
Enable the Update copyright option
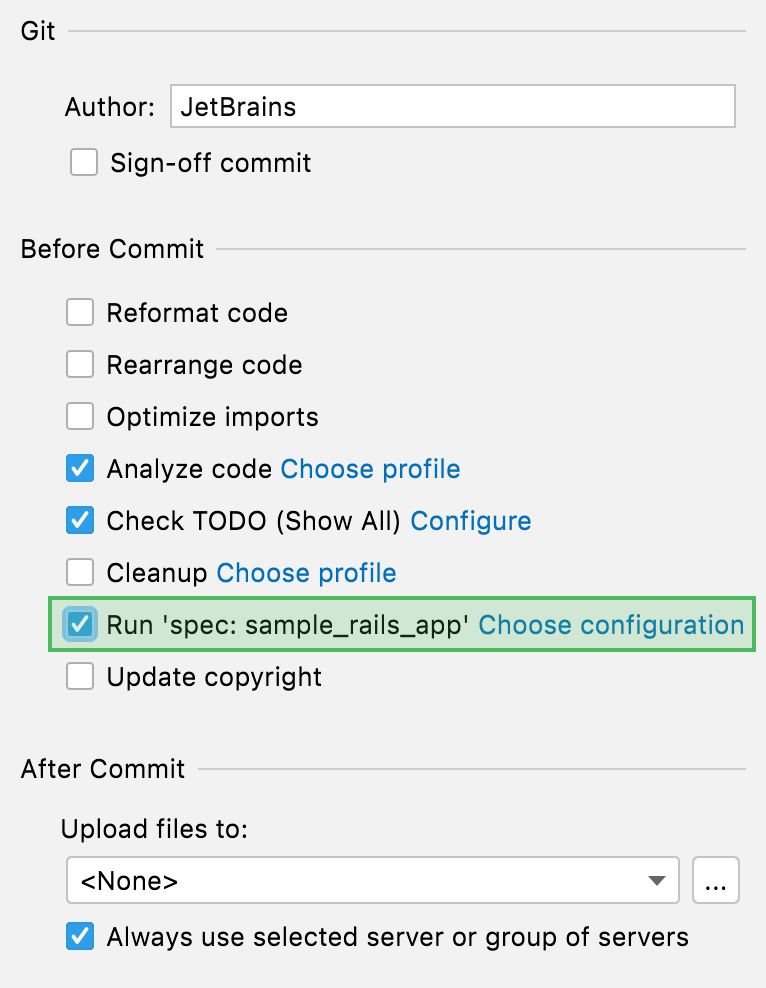pos(80,676)
